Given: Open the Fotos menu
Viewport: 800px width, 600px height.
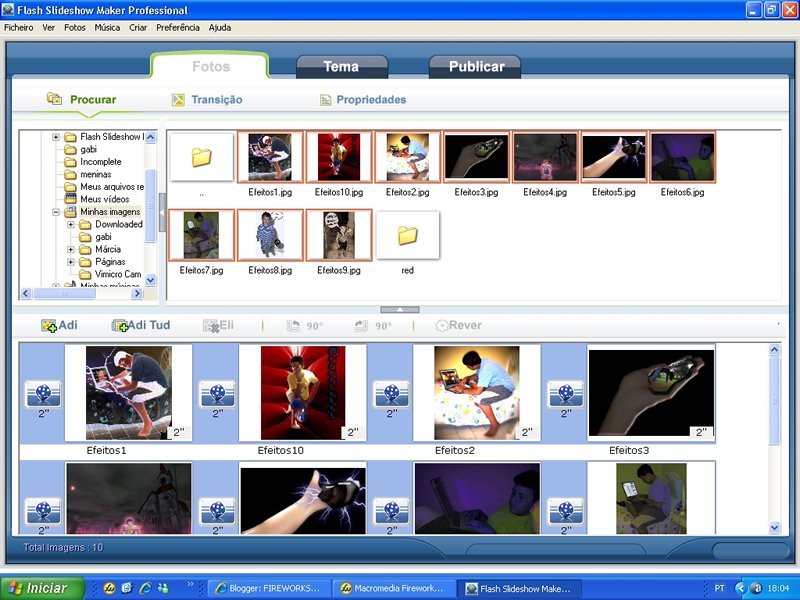Looking at the screenshot, I should (74, 28).
